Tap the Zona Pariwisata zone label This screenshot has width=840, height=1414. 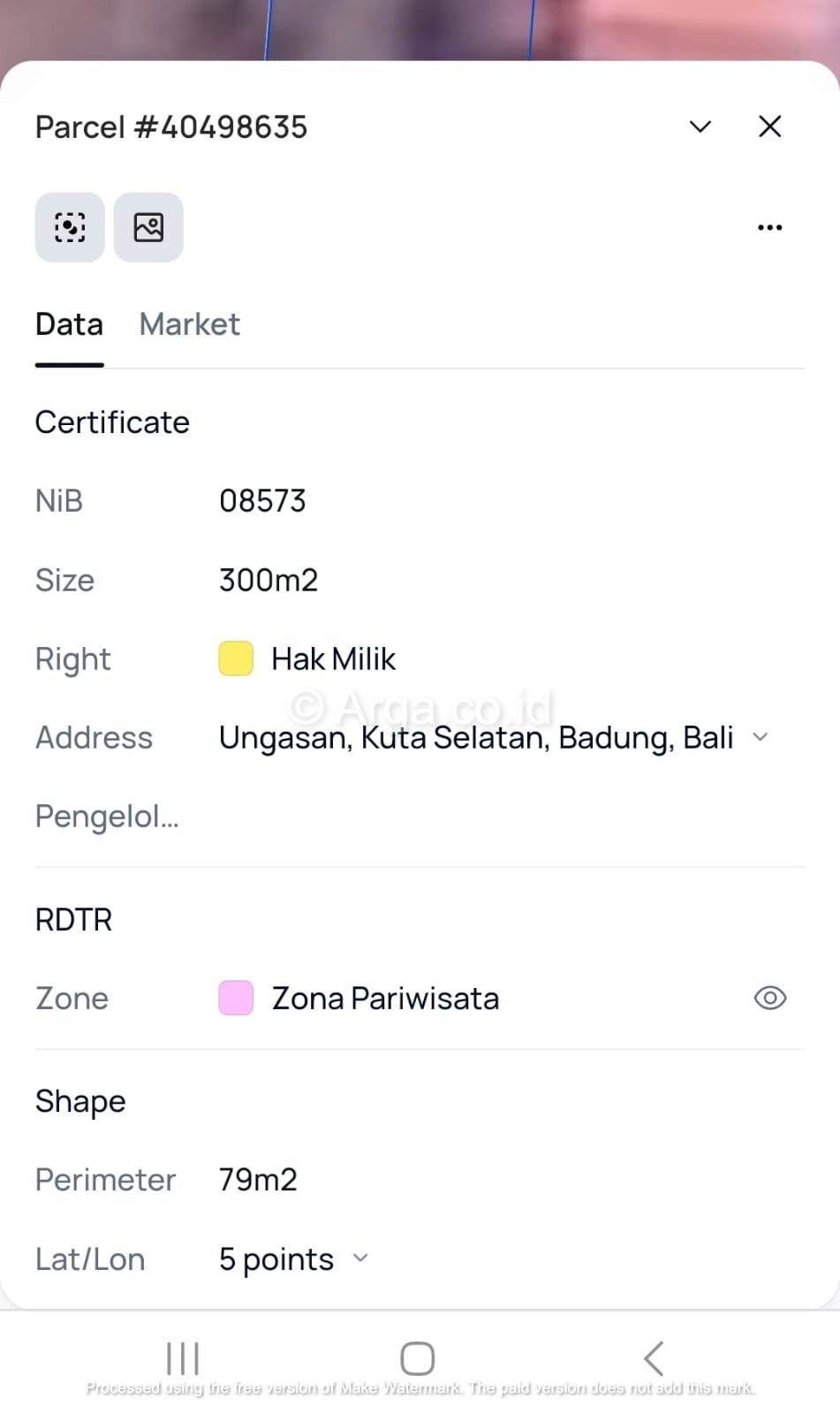tap(385, 998)
